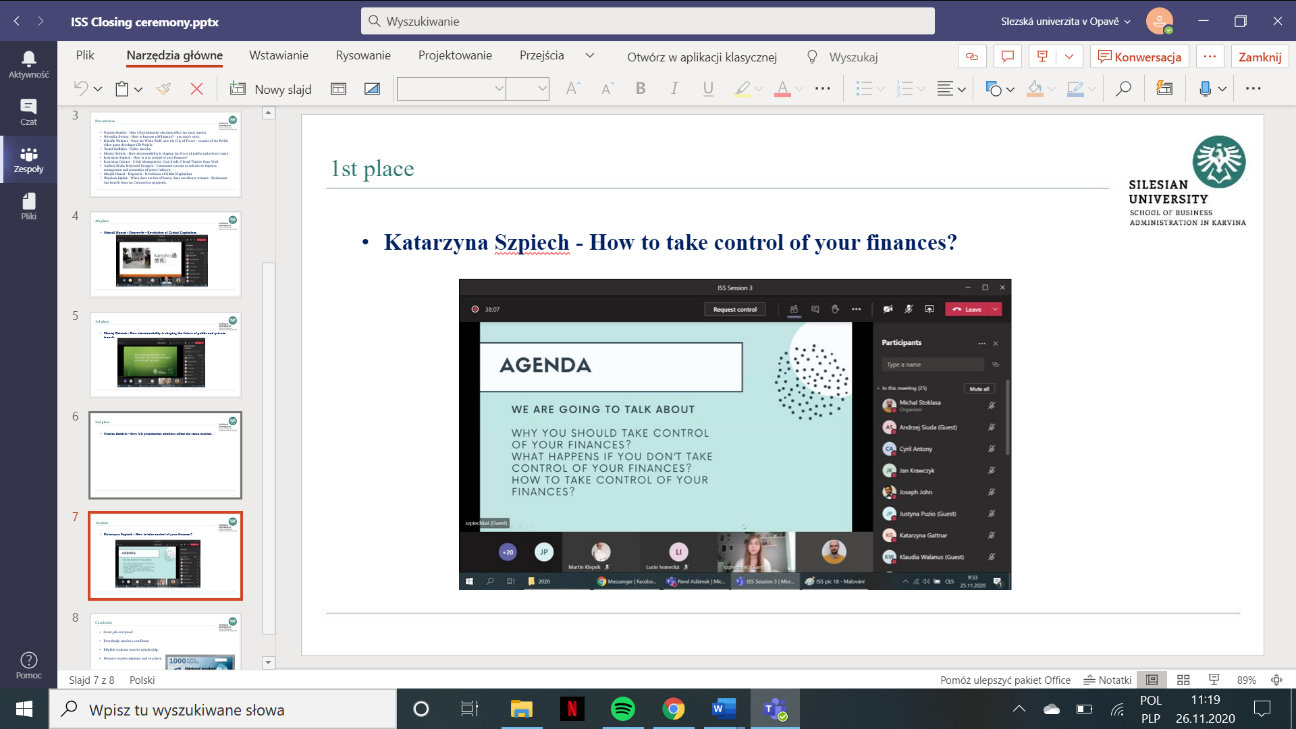The width and height of the screenshot is (1296, 729).
Task: Select slide 5 thumbnail in panel
Action: click(x=165, y=354)
